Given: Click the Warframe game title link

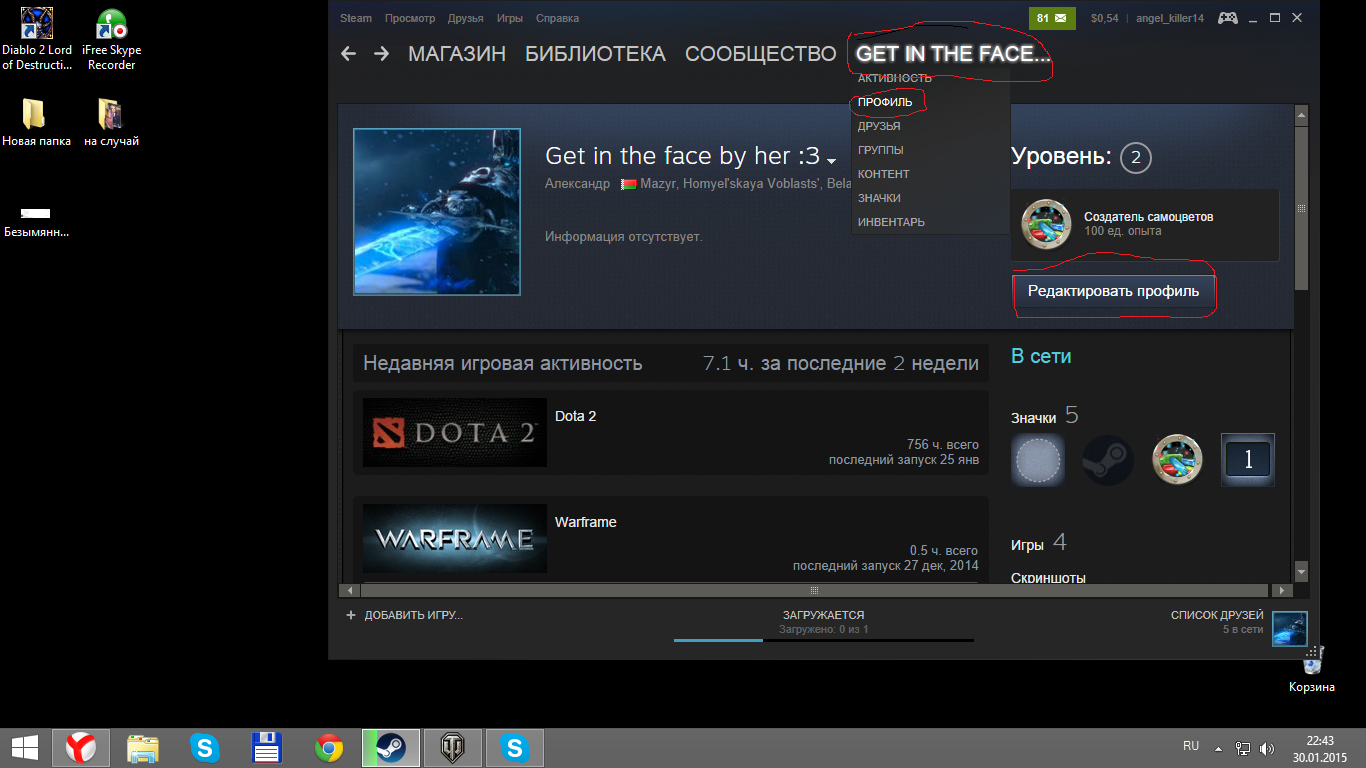Looking at the screenshot, I should (x=586, y=522).
